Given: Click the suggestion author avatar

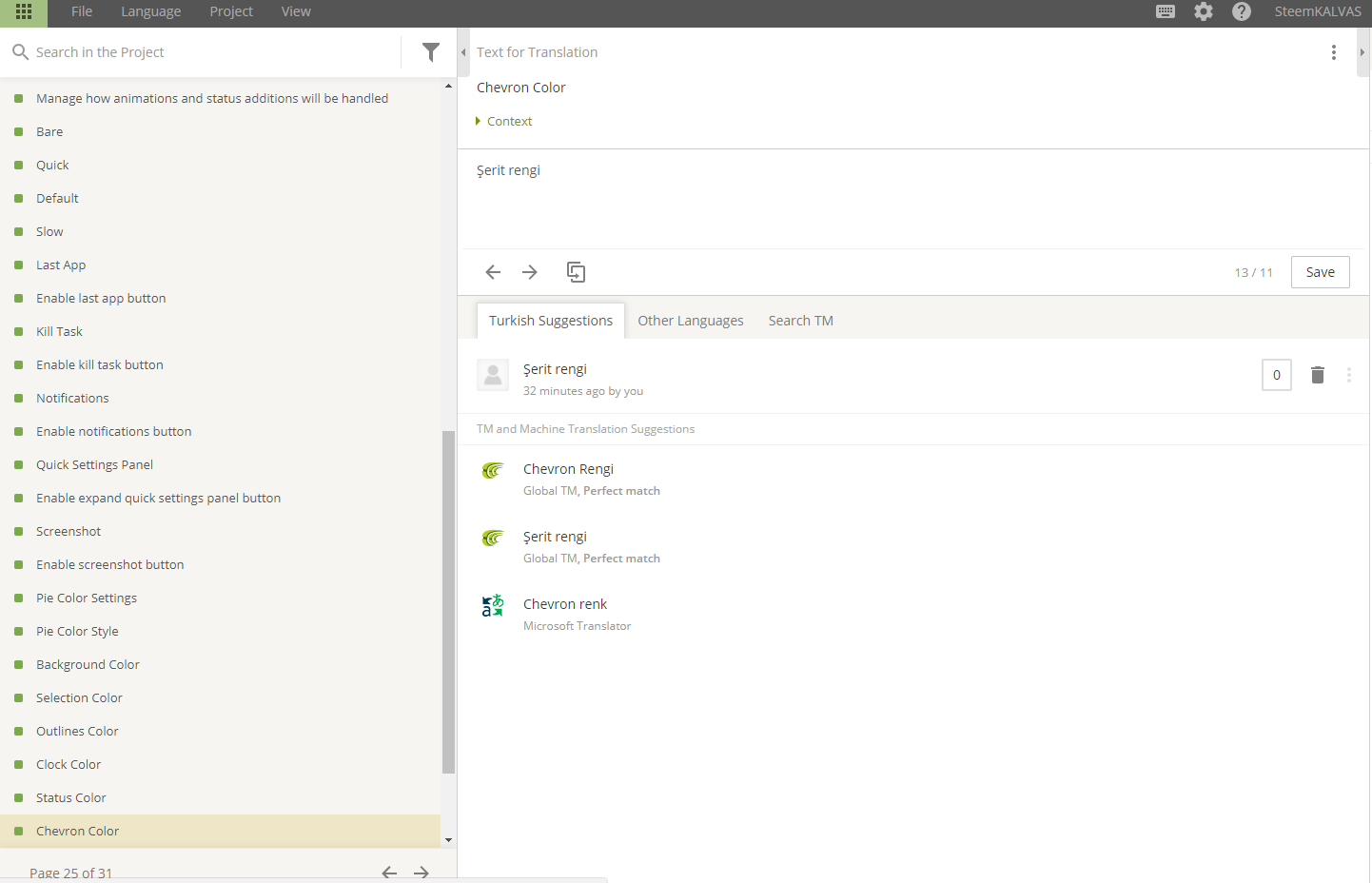Looking at the screenshot, I should click(x=493, y=376).
